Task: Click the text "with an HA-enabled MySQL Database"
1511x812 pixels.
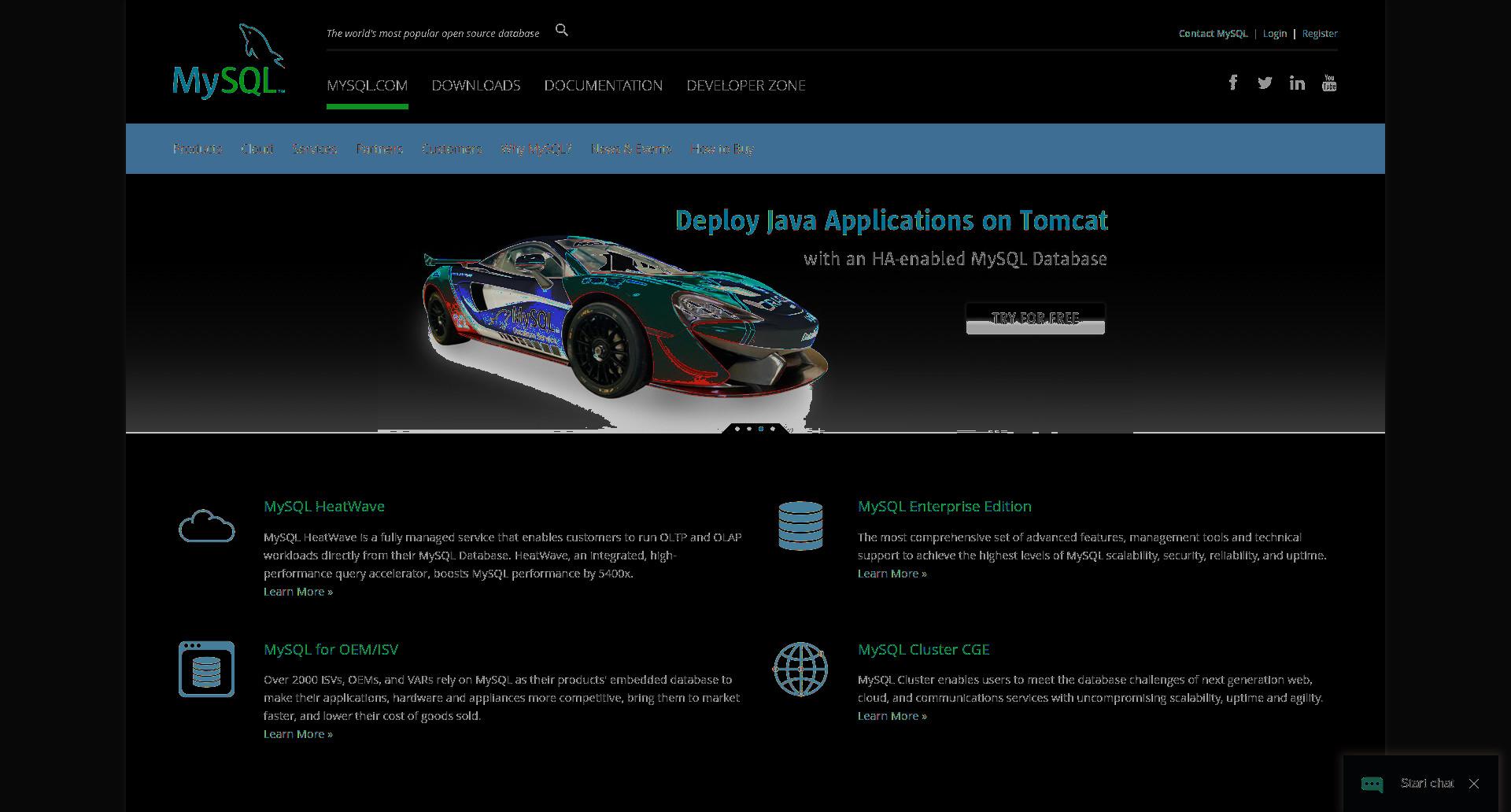Action: (x=955, y=259)
